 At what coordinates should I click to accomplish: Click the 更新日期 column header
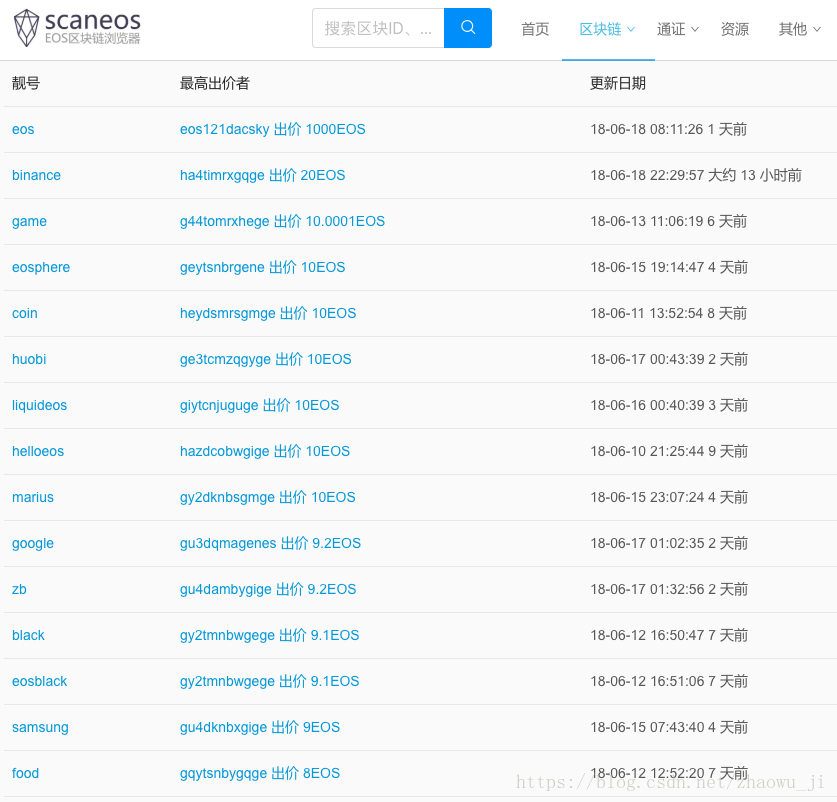coord(618,83)
